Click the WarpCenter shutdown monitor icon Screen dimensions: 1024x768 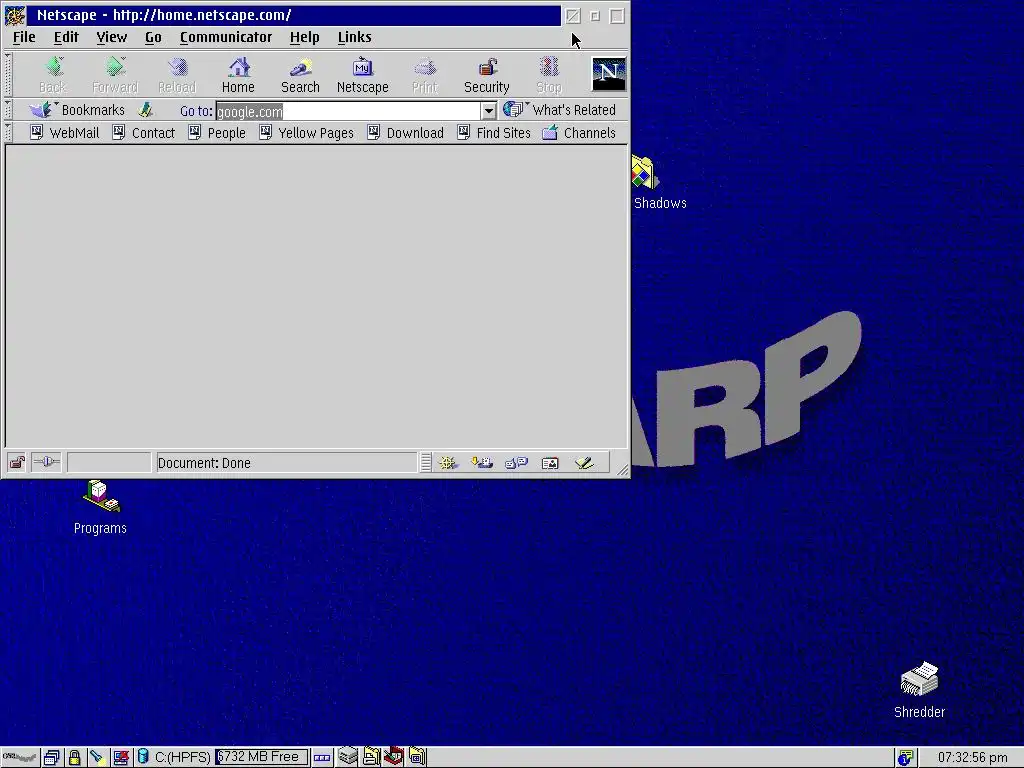tap(121, 758)
